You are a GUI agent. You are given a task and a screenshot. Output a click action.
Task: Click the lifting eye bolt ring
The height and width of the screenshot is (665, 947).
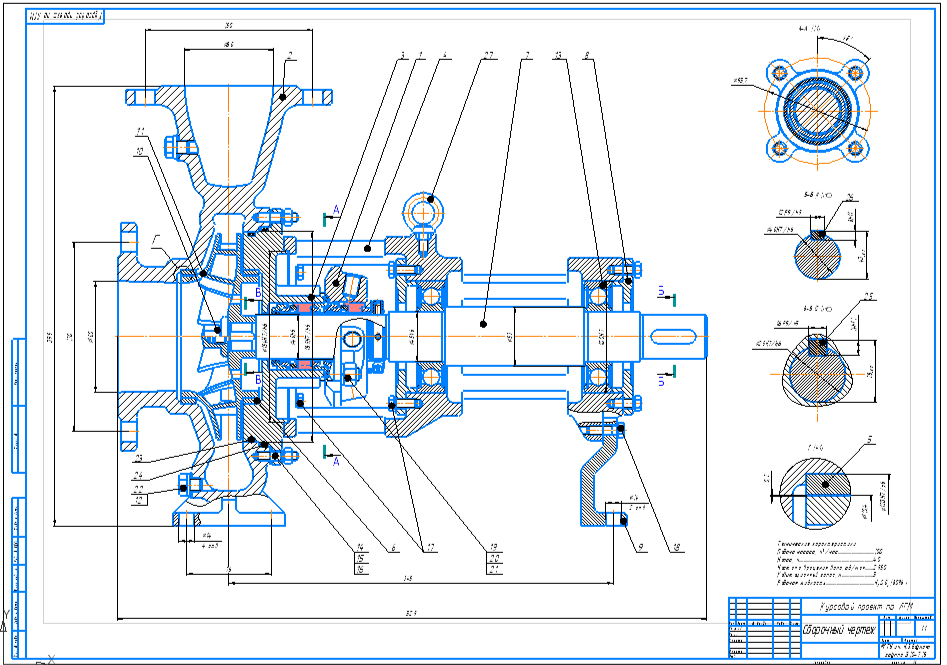pos(423,212)
